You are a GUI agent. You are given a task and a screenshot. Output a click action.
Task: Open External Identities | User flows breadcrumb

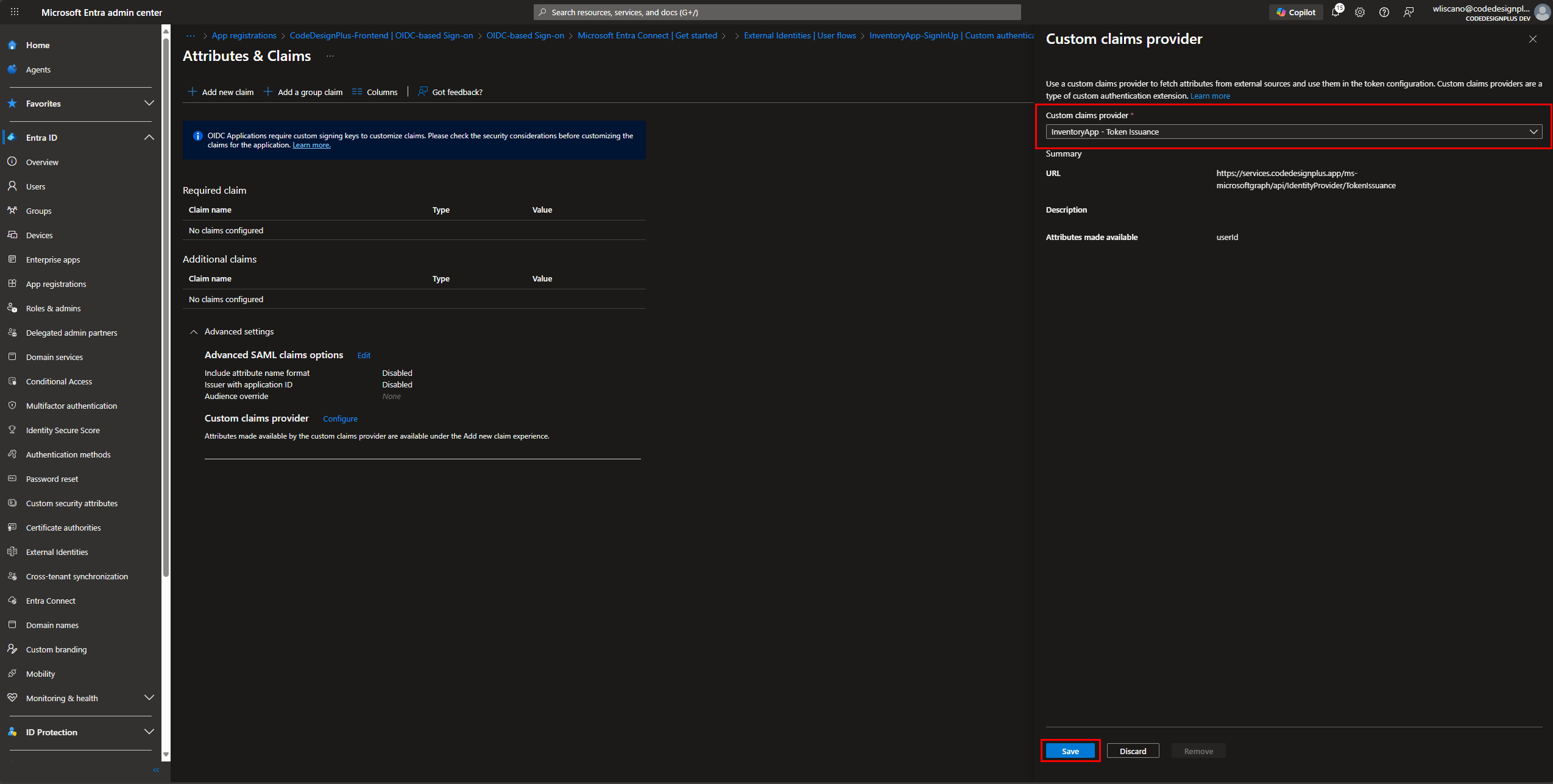(x=799, y=36)
